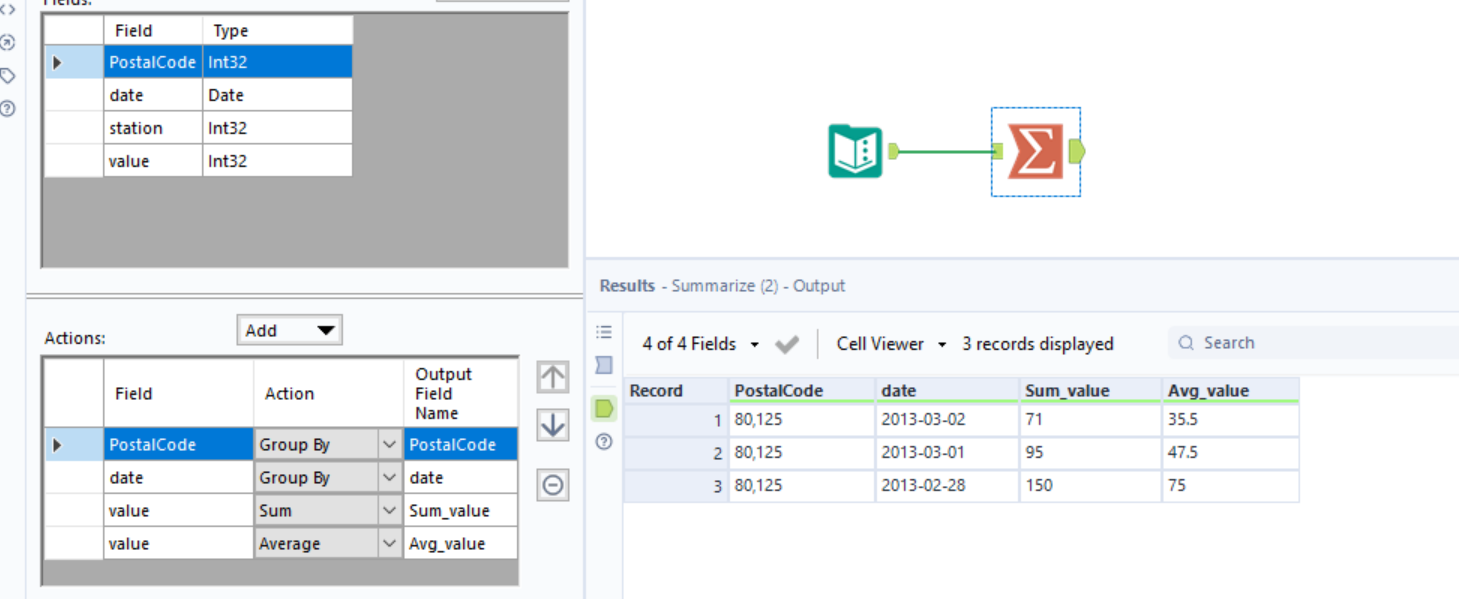Click the metadata list icon in Results panel
1459x599 pixels.
[603, 331]
